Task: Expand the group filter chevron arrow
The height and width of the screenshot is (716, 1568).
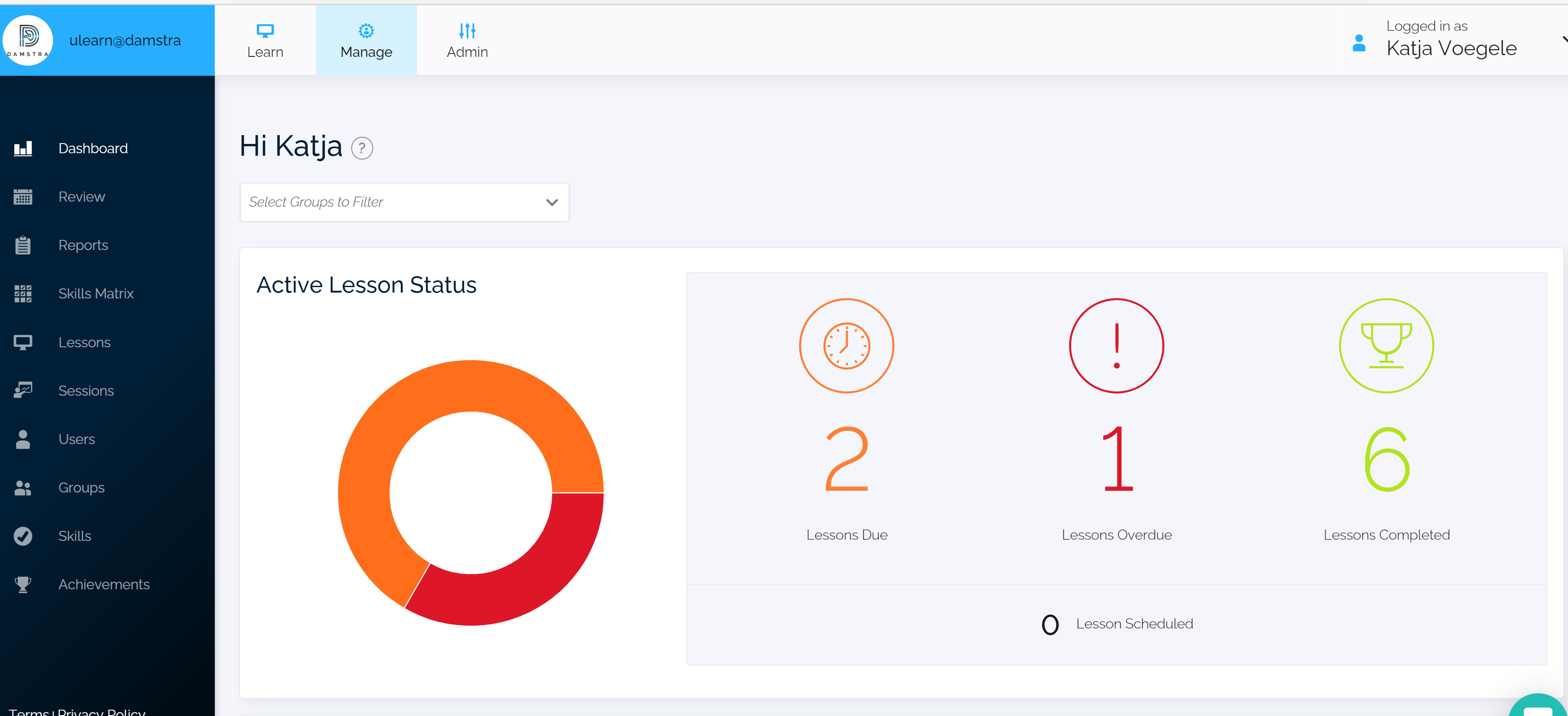Action: click(552, 202)
